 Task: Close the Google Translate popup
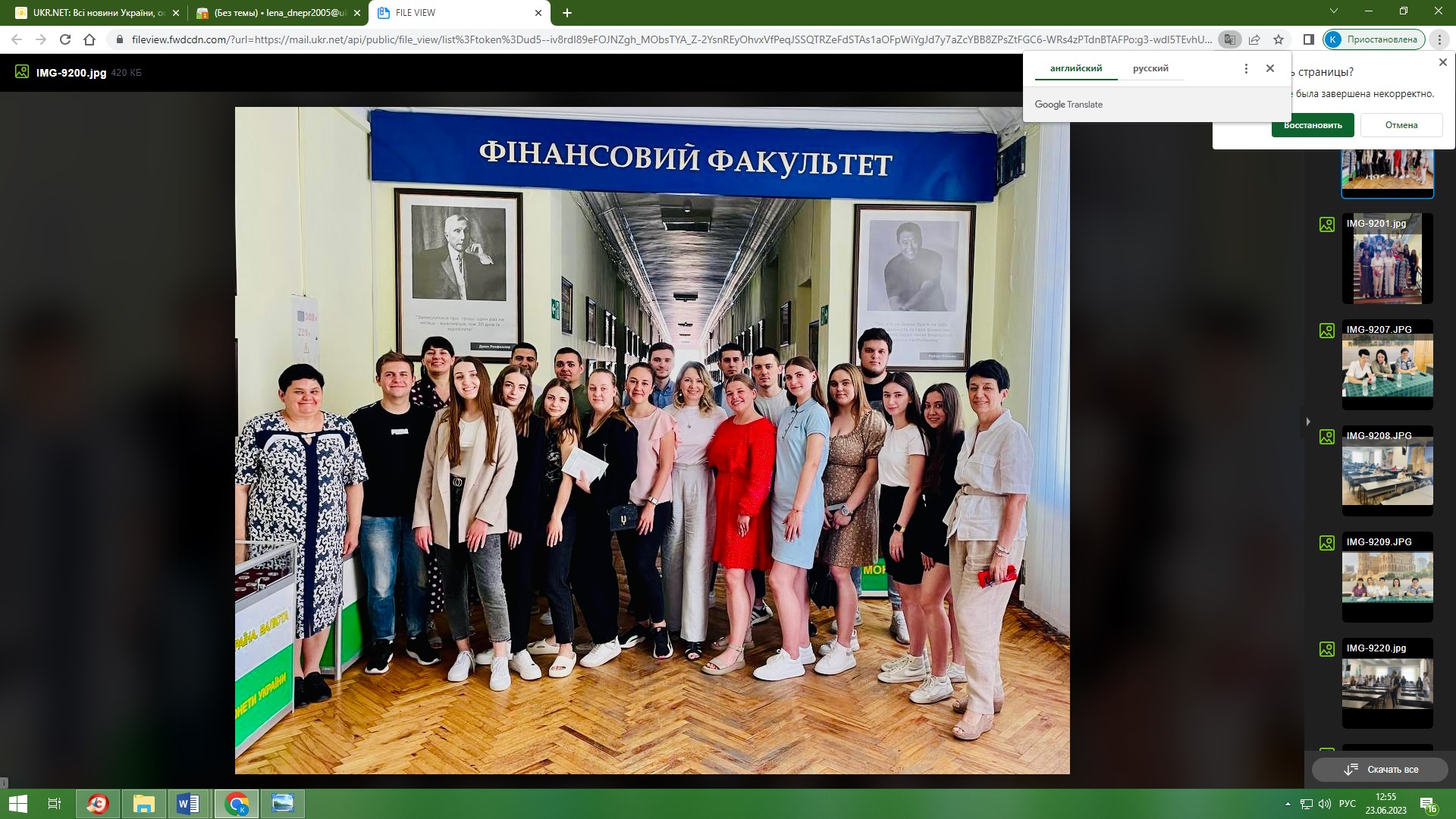(x=1270, y=68)
